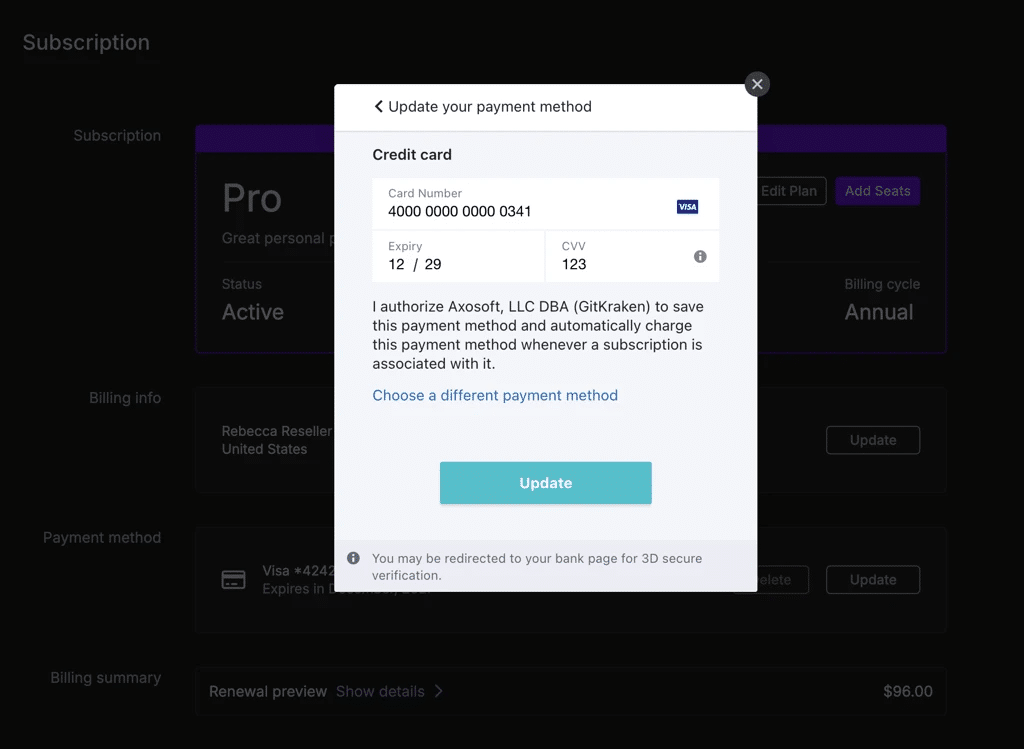Close the payment method dialog
Screen dimensions: 1024x749
coord(757,84)
